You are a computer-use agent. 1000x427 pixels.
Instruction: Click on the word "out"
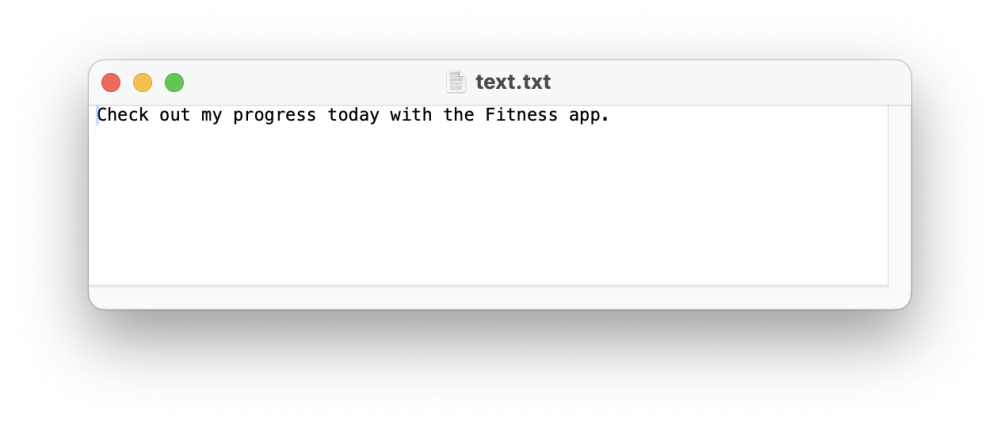tap(175, 115)
